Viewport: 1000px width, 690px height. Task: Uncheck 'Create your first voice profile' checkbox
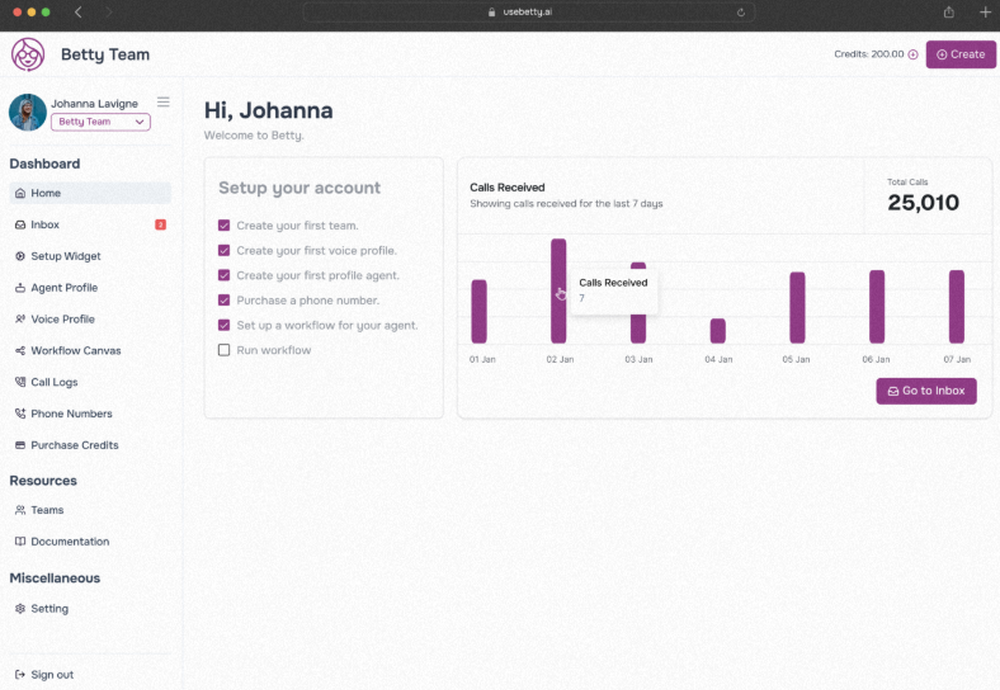click(x=224, y=250)
